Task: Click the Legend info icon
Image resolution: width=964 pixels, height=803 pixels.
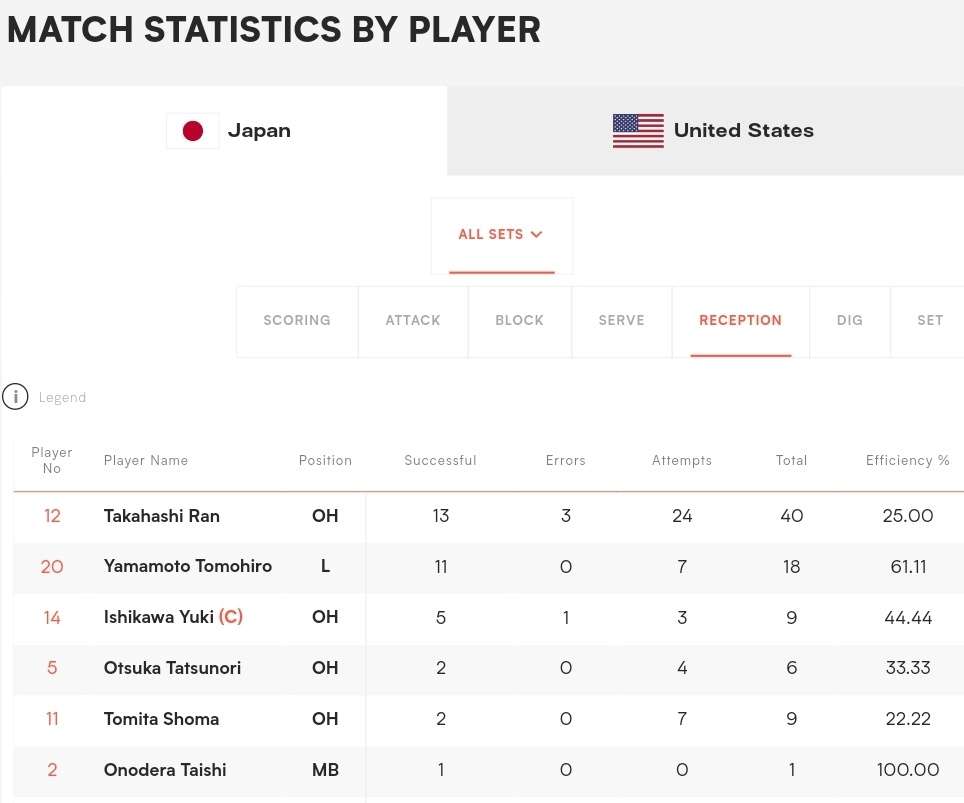Action: tap(15, 397)
